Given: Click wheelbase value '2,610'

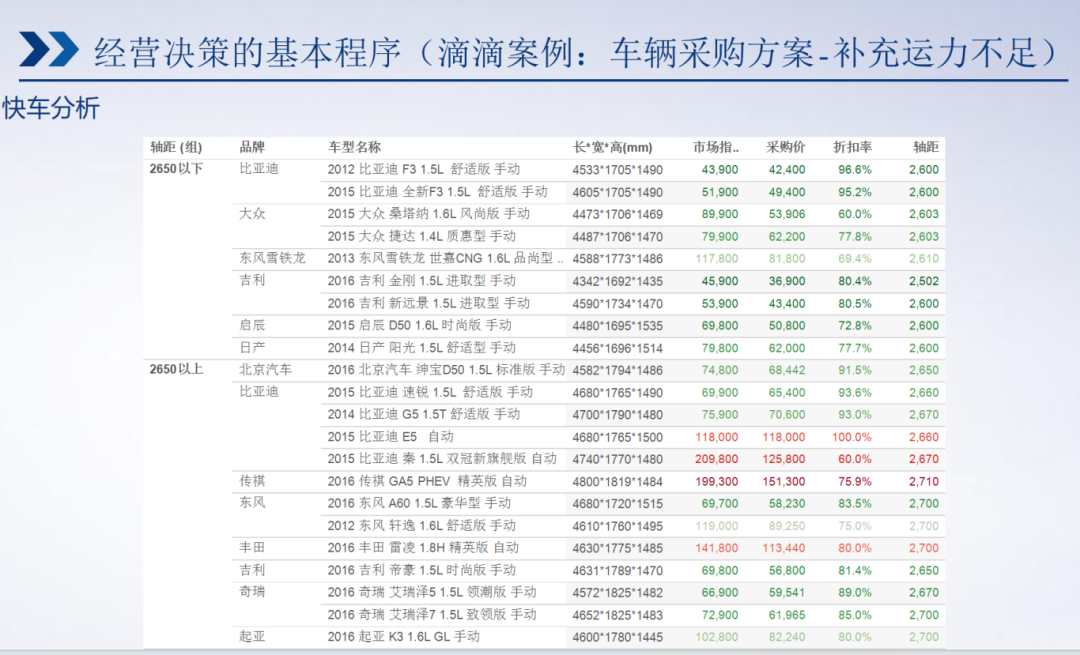Looking at the screenshot, I should point(924,259).
